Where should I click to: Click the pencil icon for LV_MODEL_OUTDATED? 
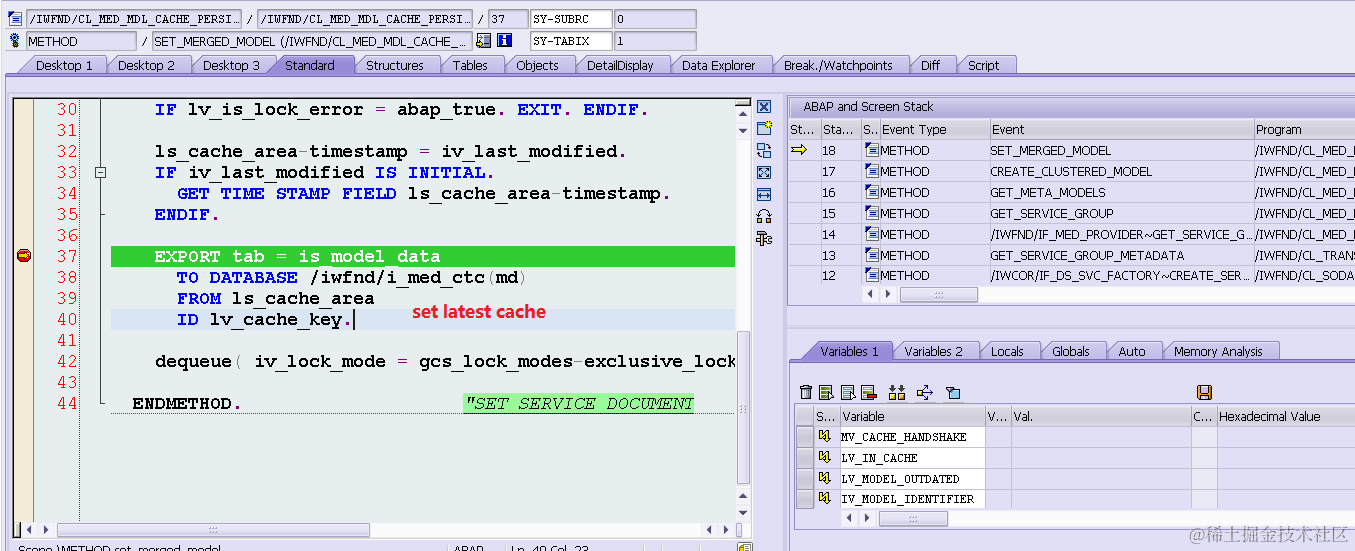[826, 478]
